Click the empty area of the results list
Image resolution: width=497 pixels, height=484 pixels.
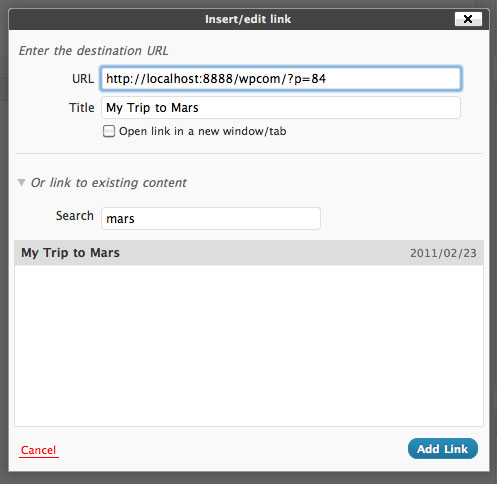pos(249,345)
